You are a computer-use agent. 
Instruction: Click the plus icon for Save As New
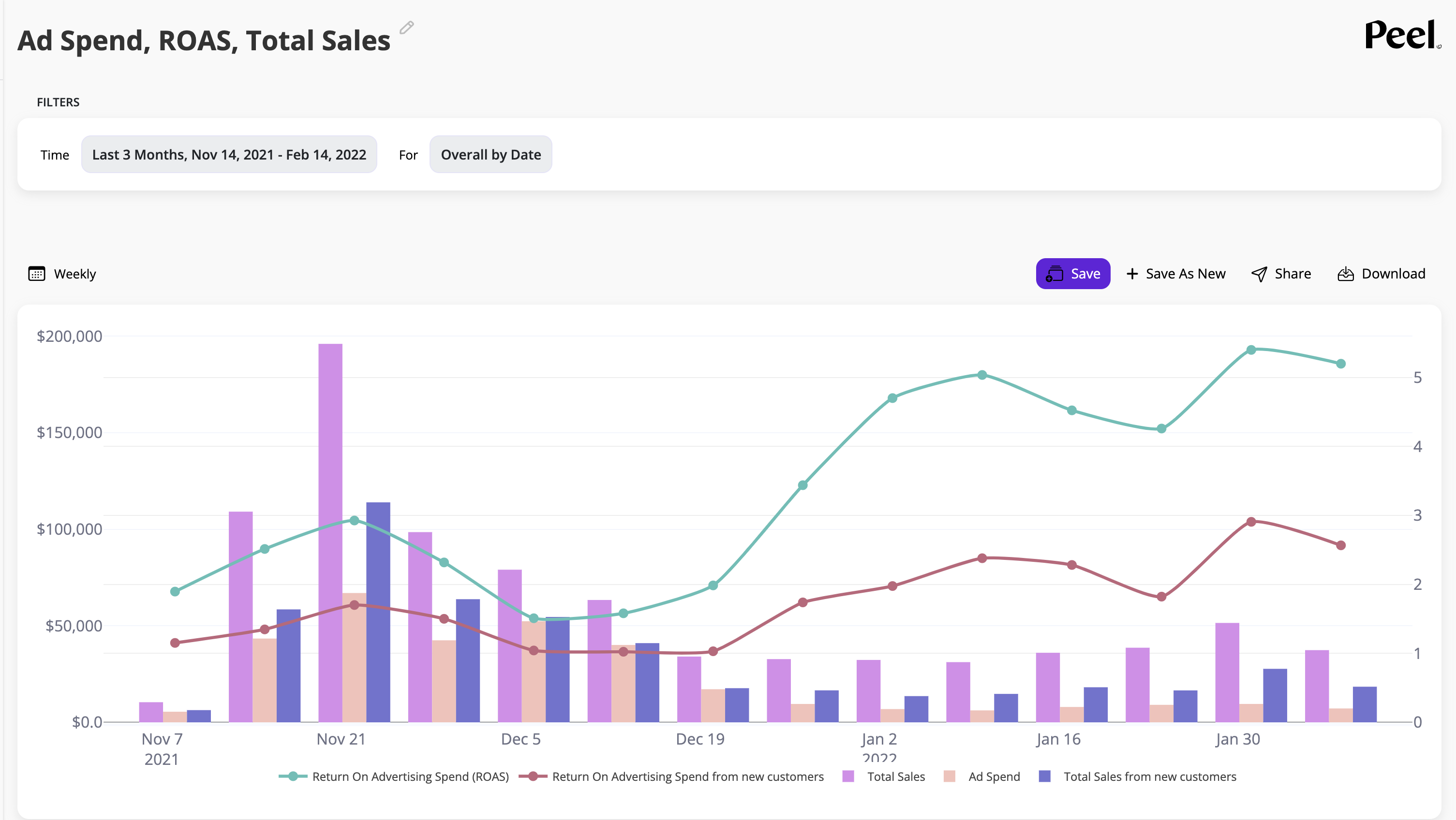pos(1132,274)
